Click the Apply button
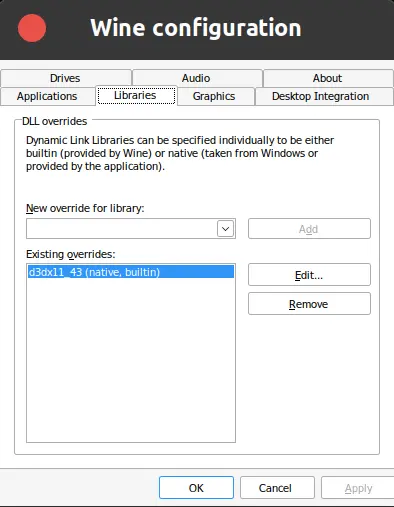 (x=358, y=488)
